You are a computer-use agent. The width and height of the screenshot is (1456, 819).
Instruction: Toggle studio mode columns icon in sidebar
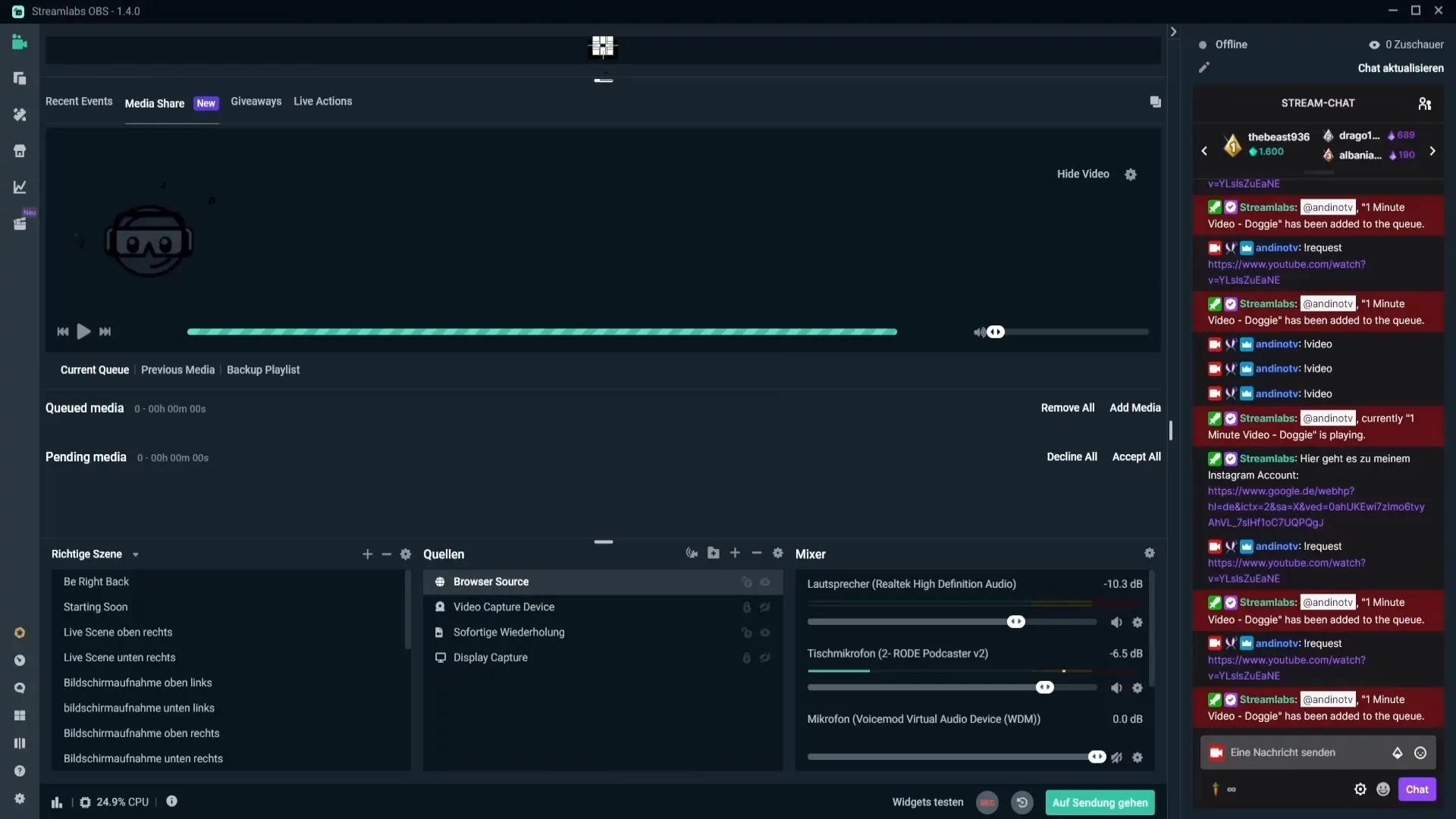pos(20,743)
